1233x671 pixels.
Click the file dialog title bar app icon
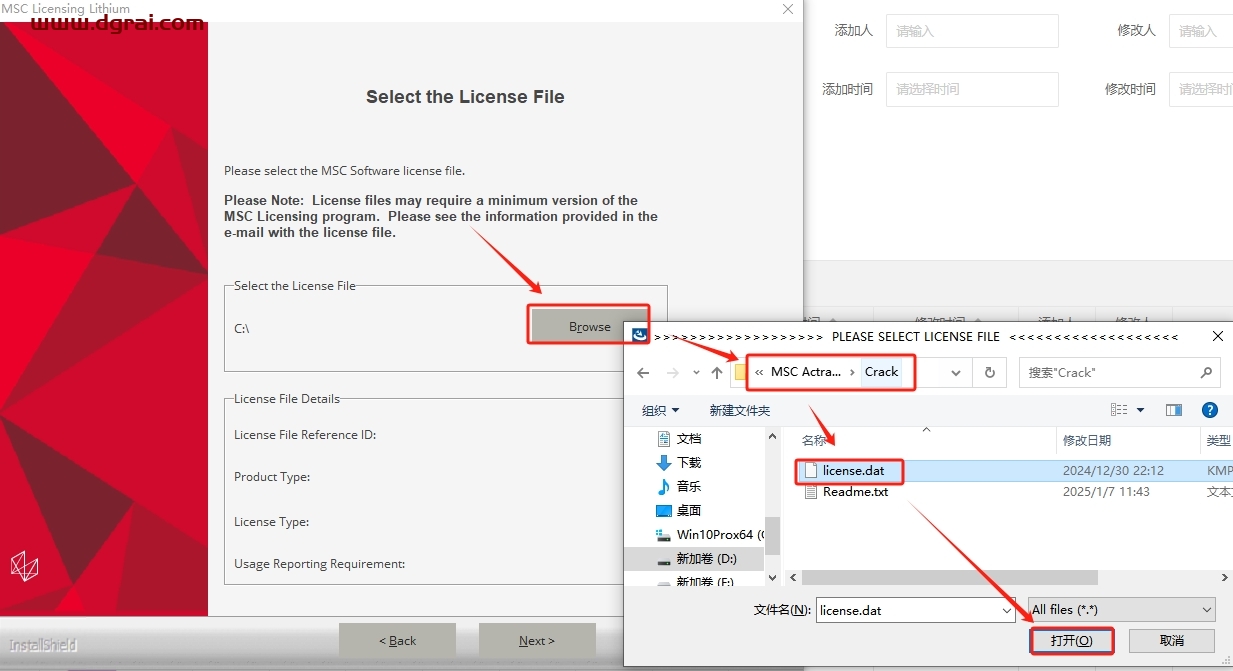click(640, 336)
